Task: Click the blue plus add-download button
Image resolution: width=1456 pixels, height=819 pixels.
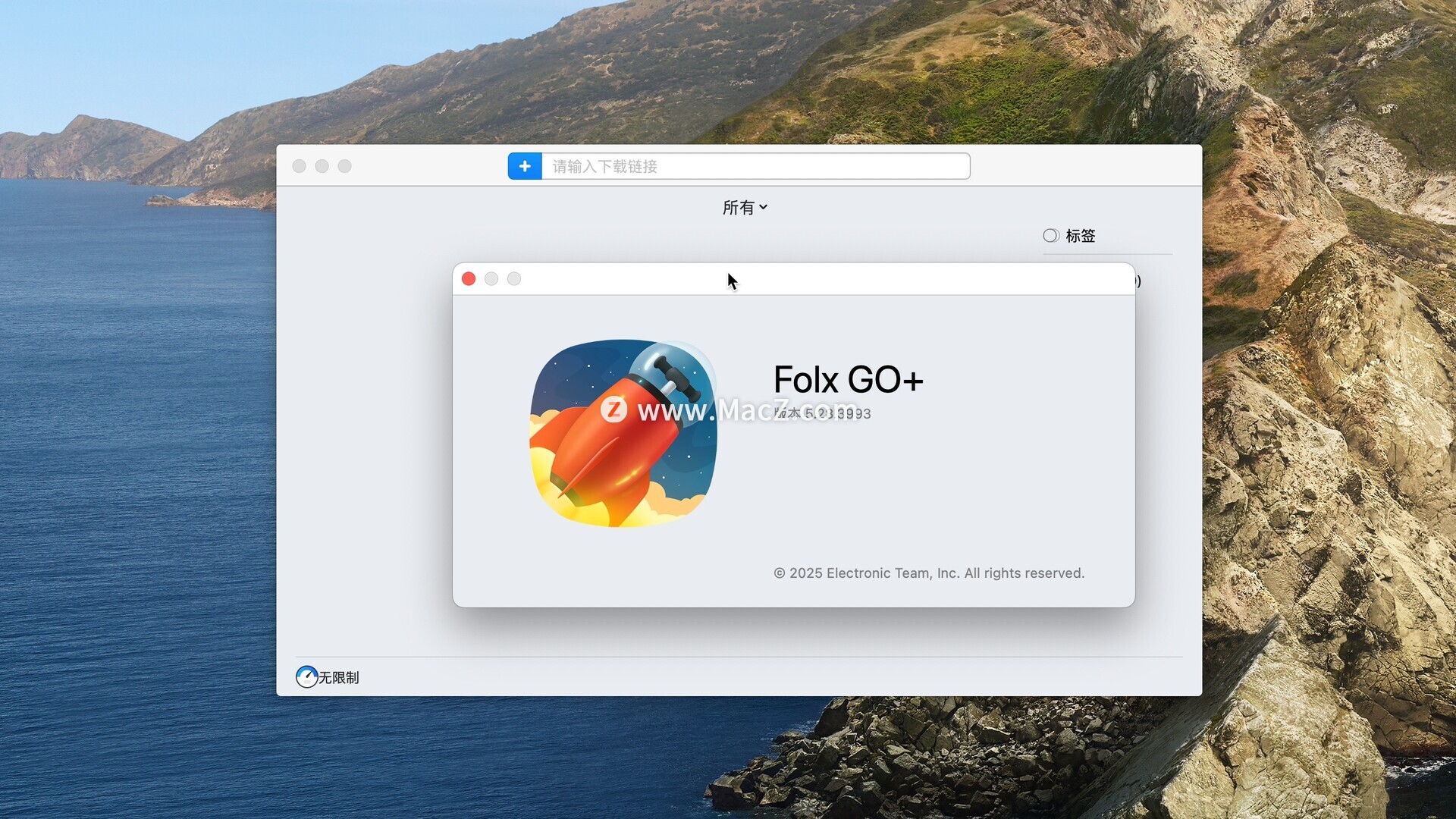Action: click(525, 166)
